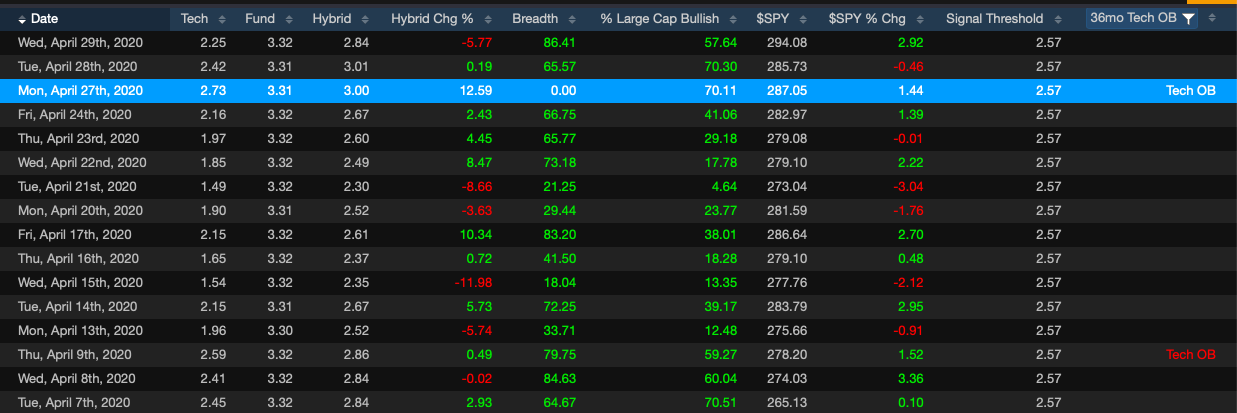Click the Hybrid Chg value -11.98
Image resolution: width=1237 pixels, height=413 pixels.
pos(474,283)
